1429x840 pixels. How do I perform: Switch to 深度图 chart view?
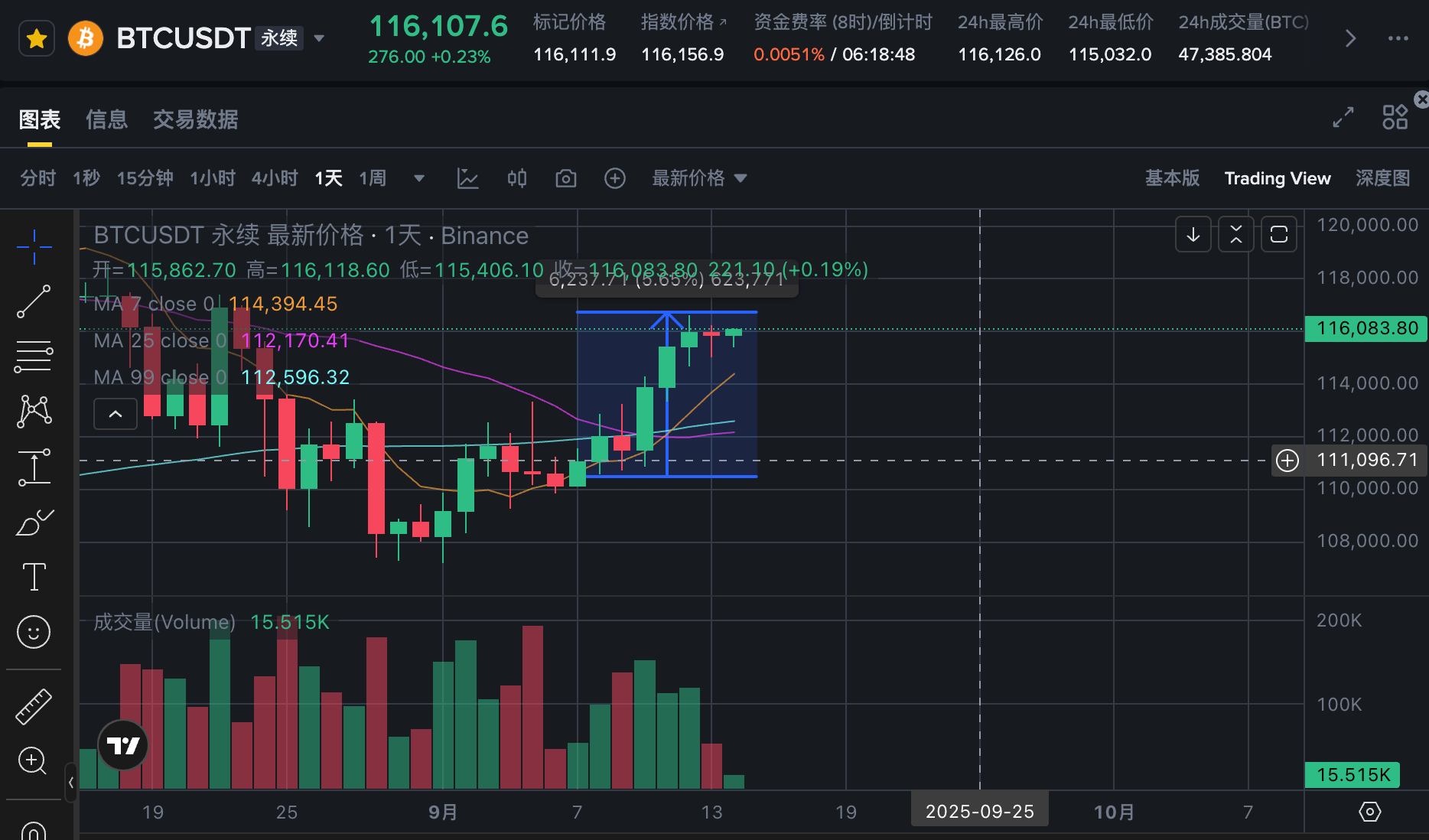[1382, 178]
